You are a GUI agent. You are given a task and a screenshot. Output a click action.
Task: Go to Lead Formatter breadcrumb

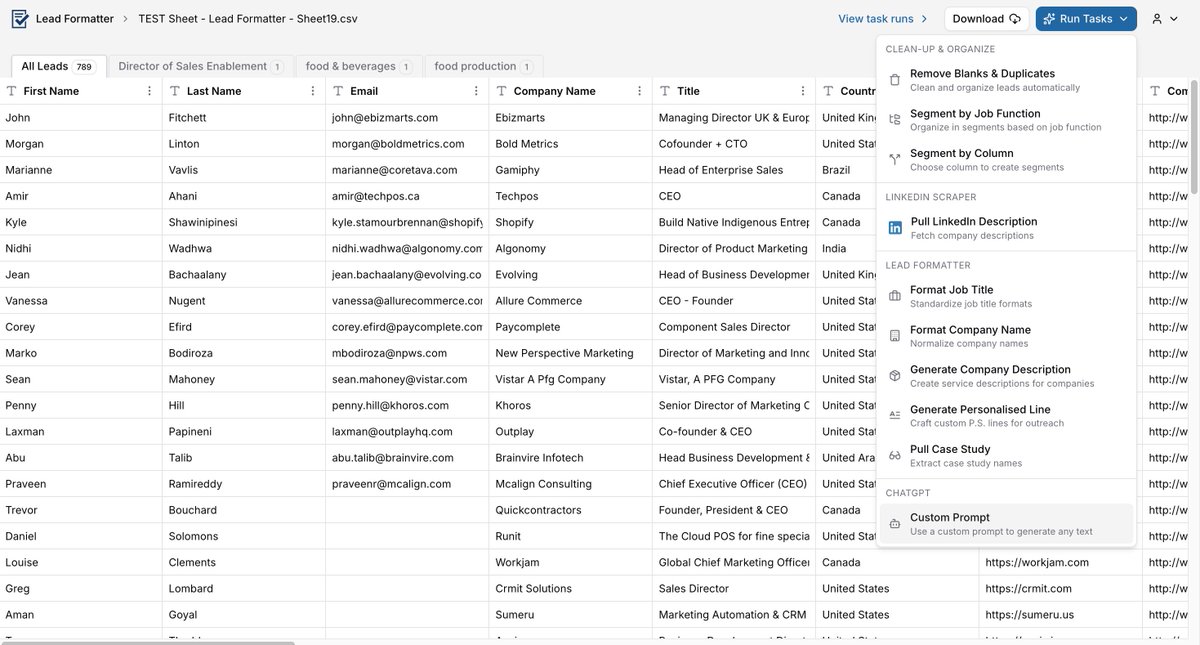pos(75,19)
